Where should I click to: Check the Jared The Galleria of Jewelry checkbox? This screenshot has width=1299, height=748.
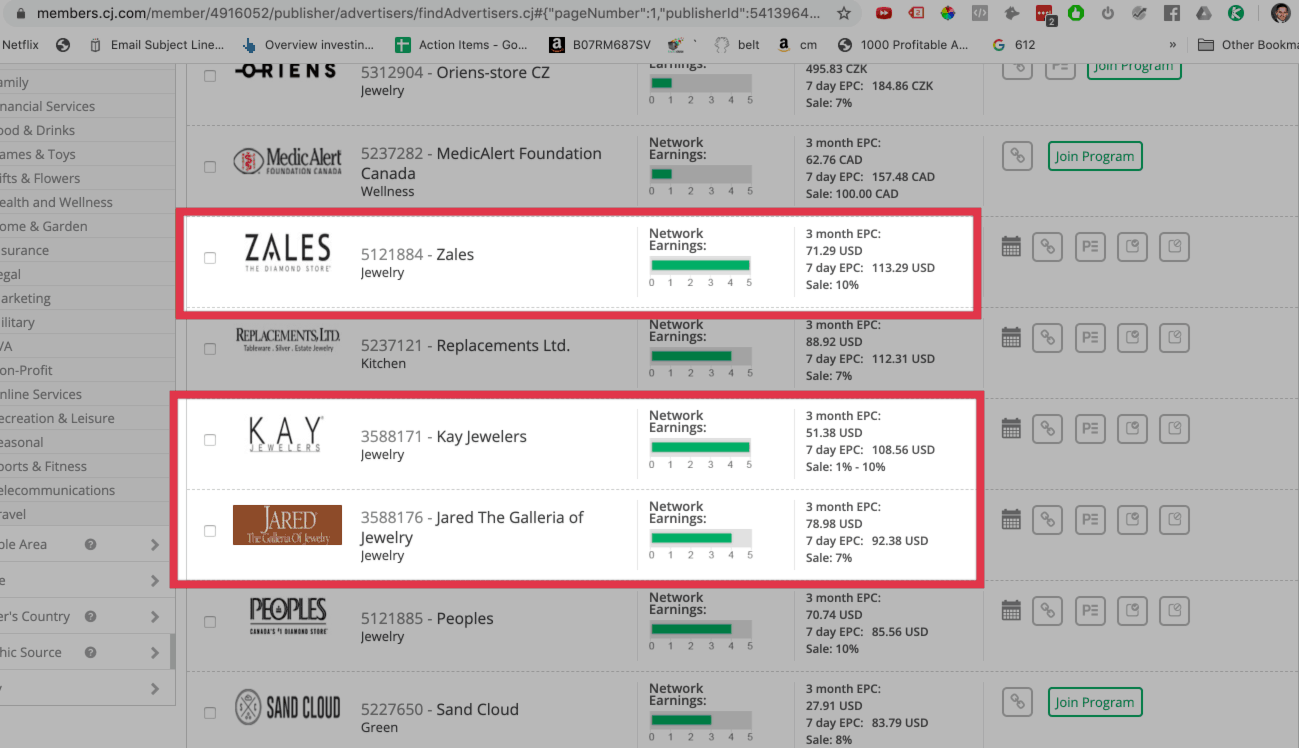click(210, 531)
